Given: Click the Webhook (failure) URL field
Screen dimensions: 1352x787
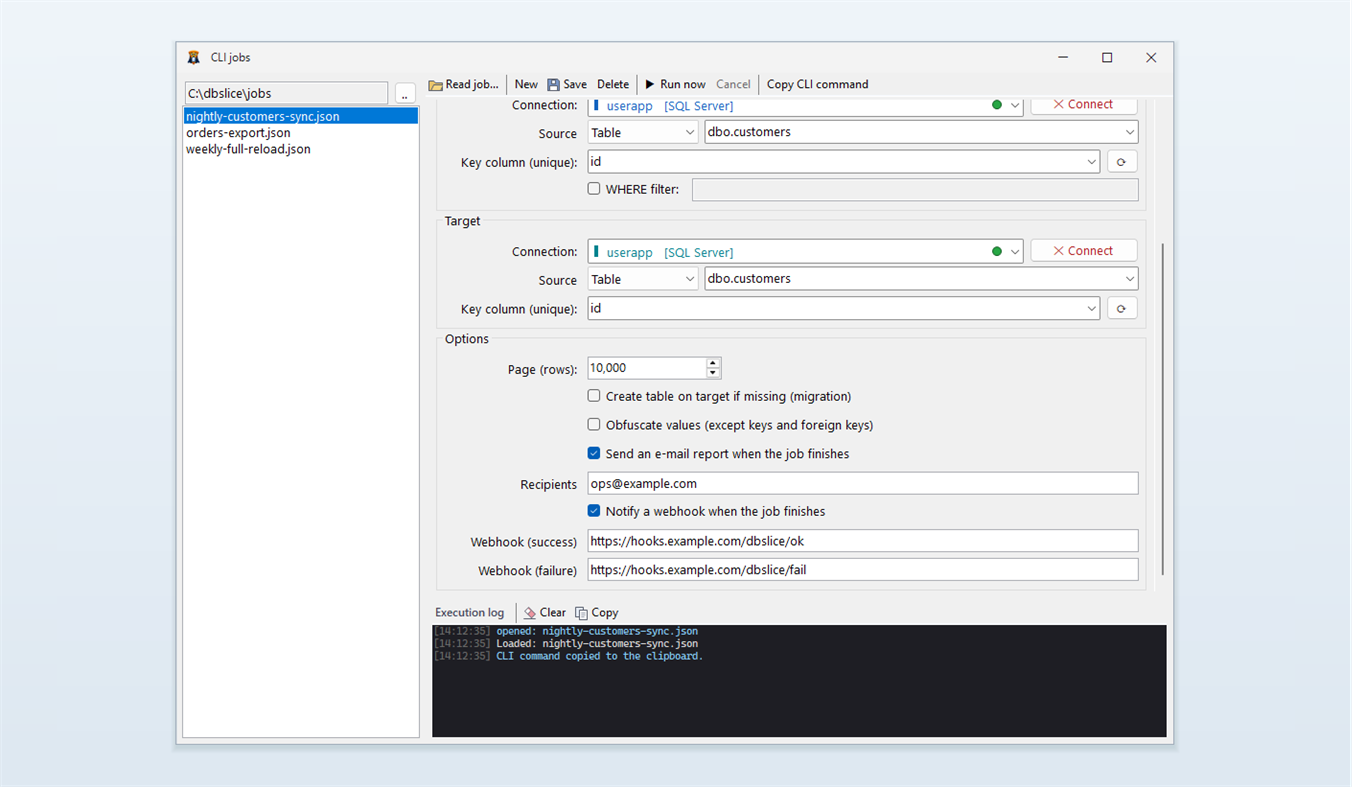Looking at the screenshot, I should click(x=863, y=569).
